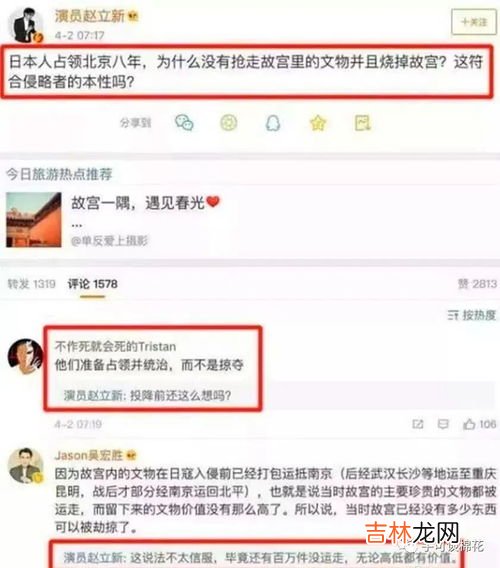
Task: Open 演员赵立新 reply 投降前还这么想吗
Action: [147, 395]
